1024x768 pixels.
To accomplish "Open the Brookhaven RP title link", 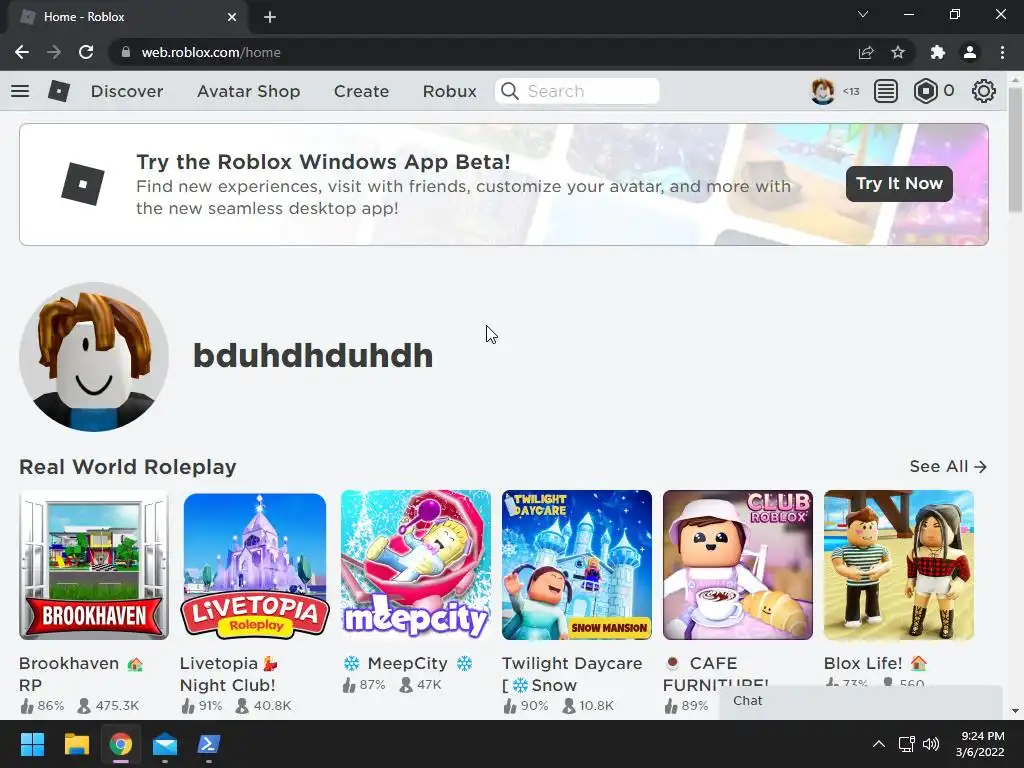I will click(x=81, y=674).
